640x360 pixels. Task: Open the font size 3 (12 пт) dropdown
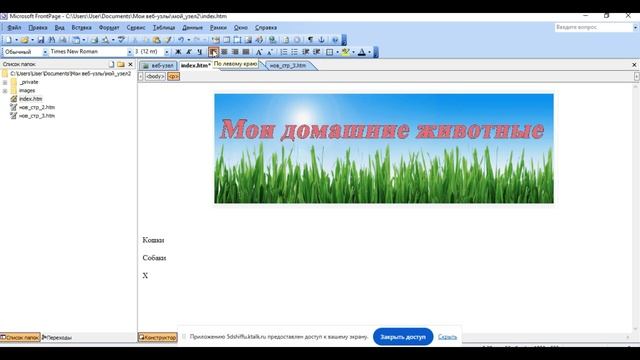[167, 52]
